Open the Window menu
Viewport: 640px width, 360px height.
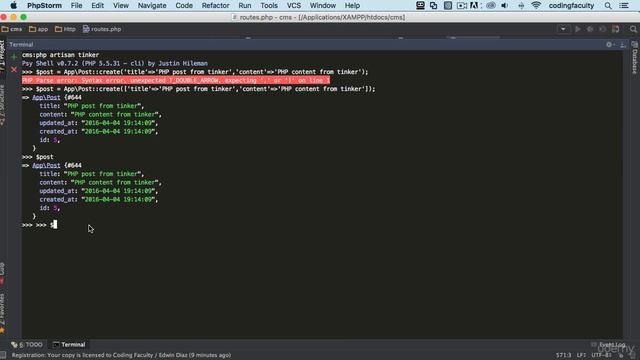[x=322, y=5]
